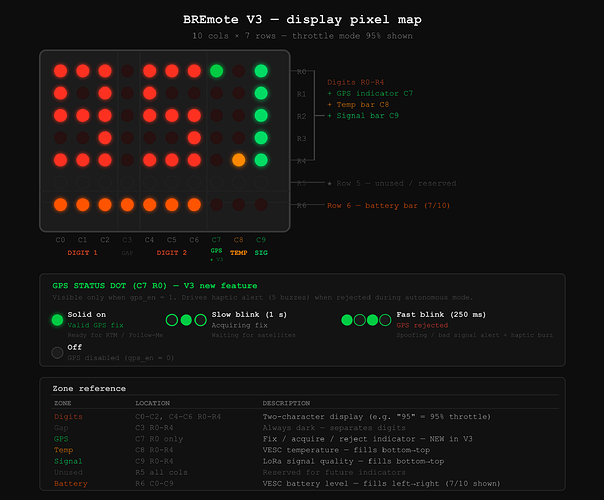
Task: Click the '+ Temp bar C8' annotation
Action: click(358, 104)
